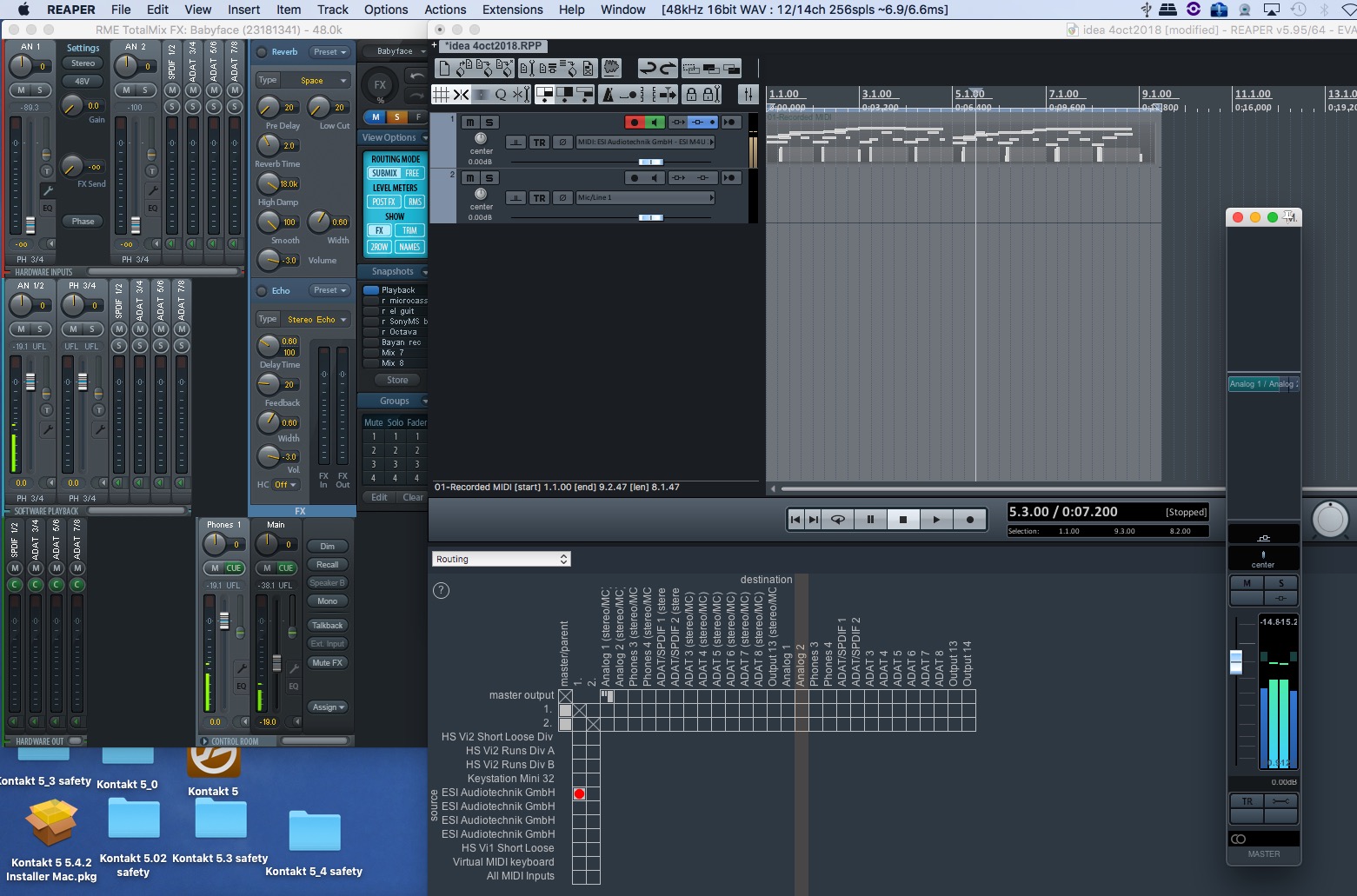Click the Mute FX button

pyautogui.click(x=328, y=663)
